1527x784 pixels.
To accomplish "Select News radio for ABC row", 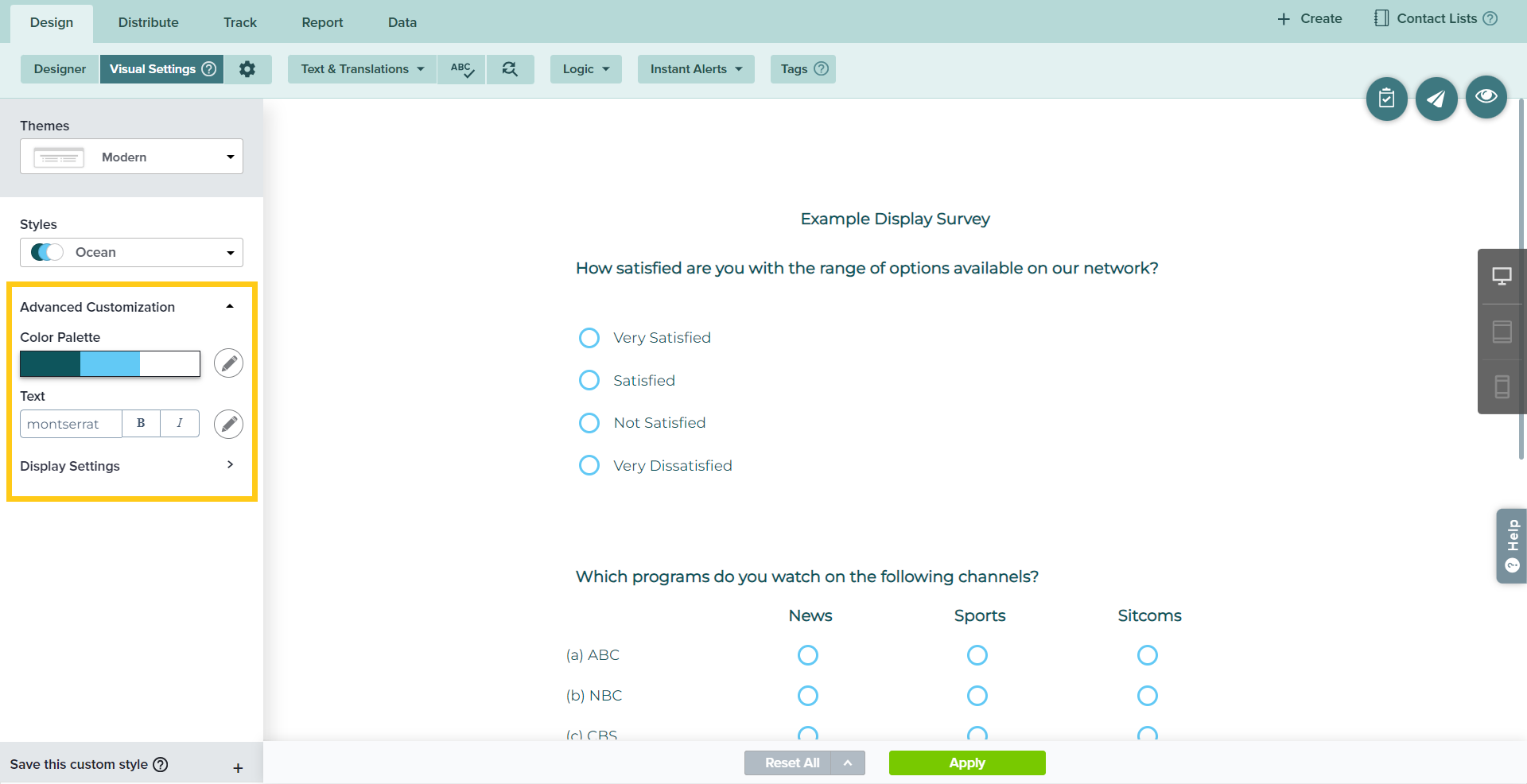I will [x=808, y=655].
